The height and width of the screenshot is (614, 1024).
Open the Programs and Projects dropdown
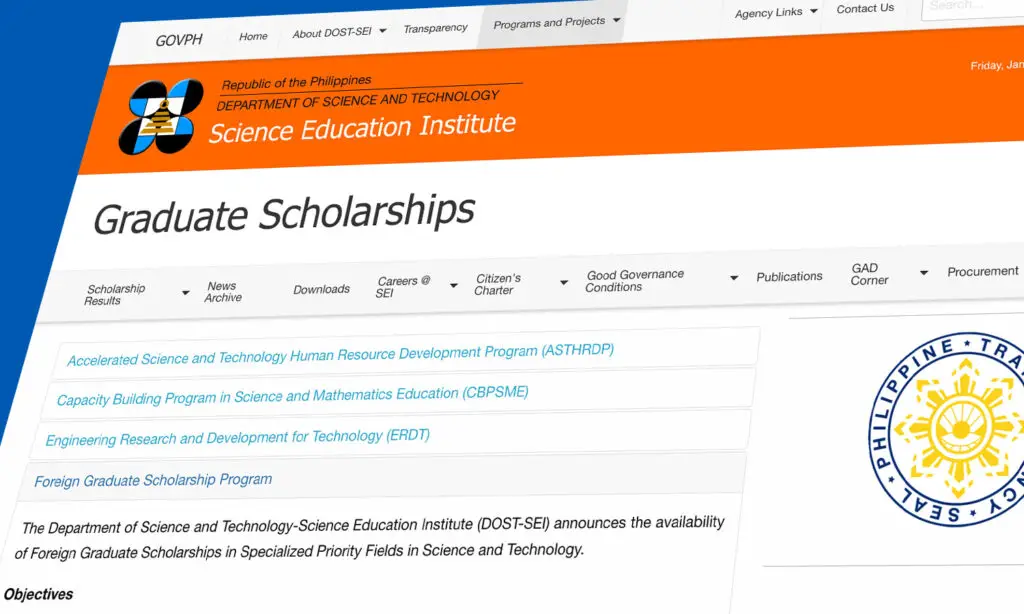coord(551,21)
